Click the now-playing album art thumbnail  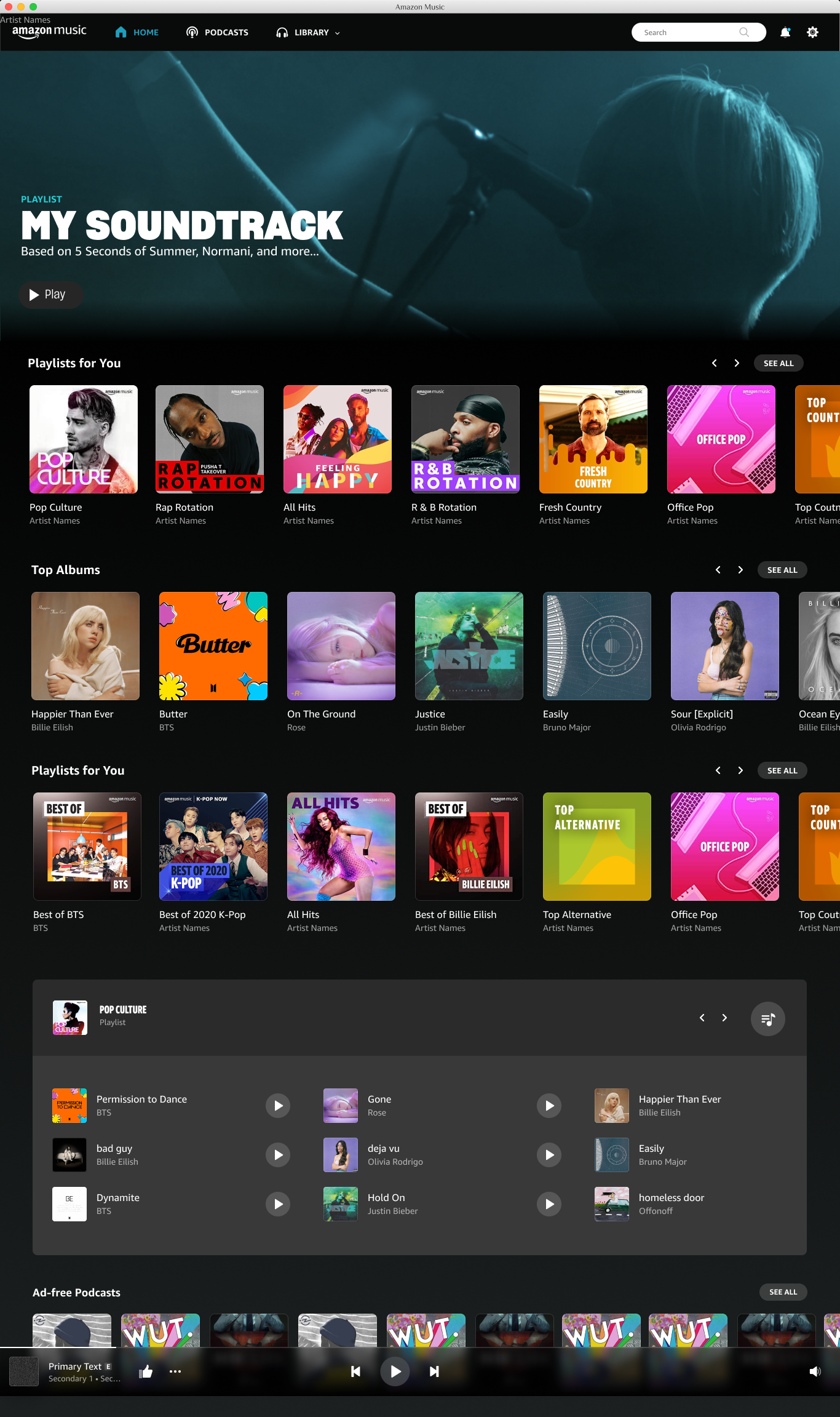tap(24, 1371)
